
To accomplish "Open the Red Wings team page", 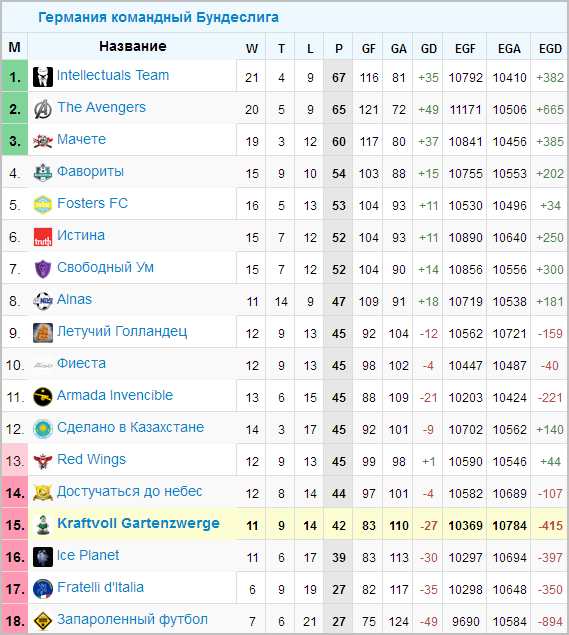I will coord(92,459).
